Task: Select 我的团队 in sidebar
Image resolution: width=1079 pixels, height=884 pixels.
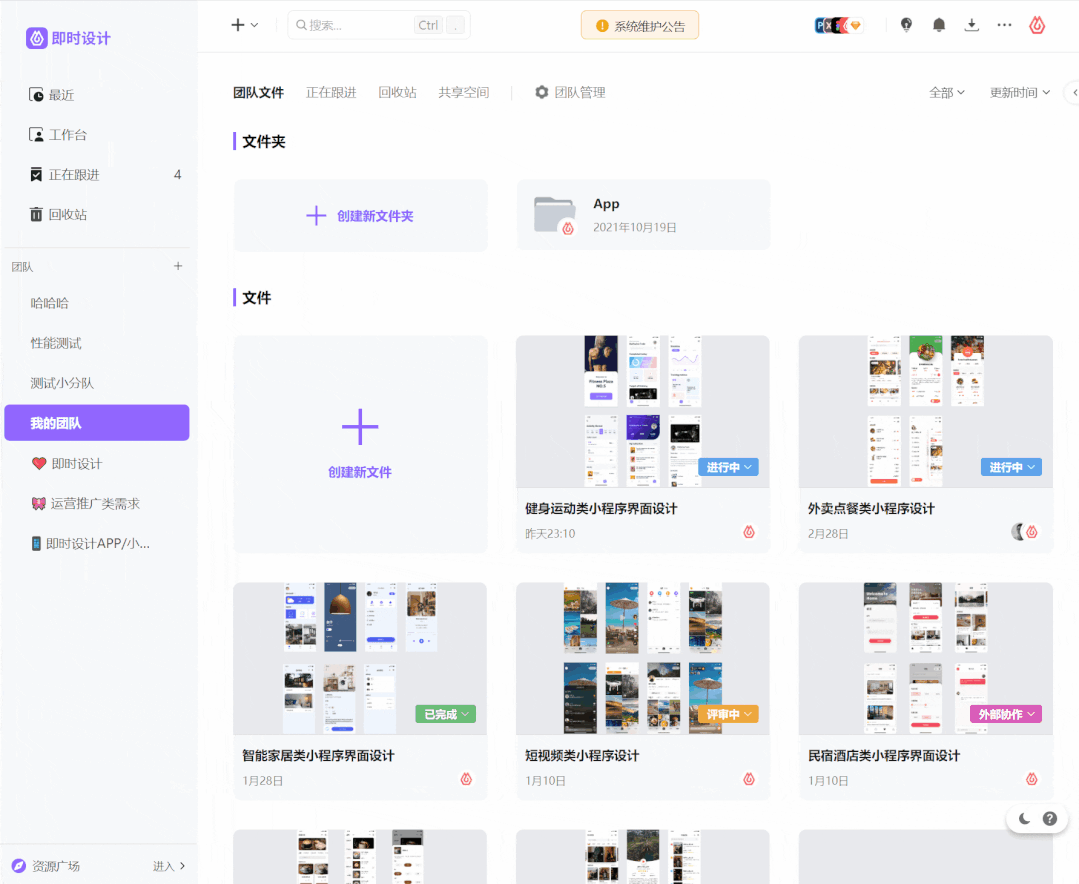Action: [96, 423]
